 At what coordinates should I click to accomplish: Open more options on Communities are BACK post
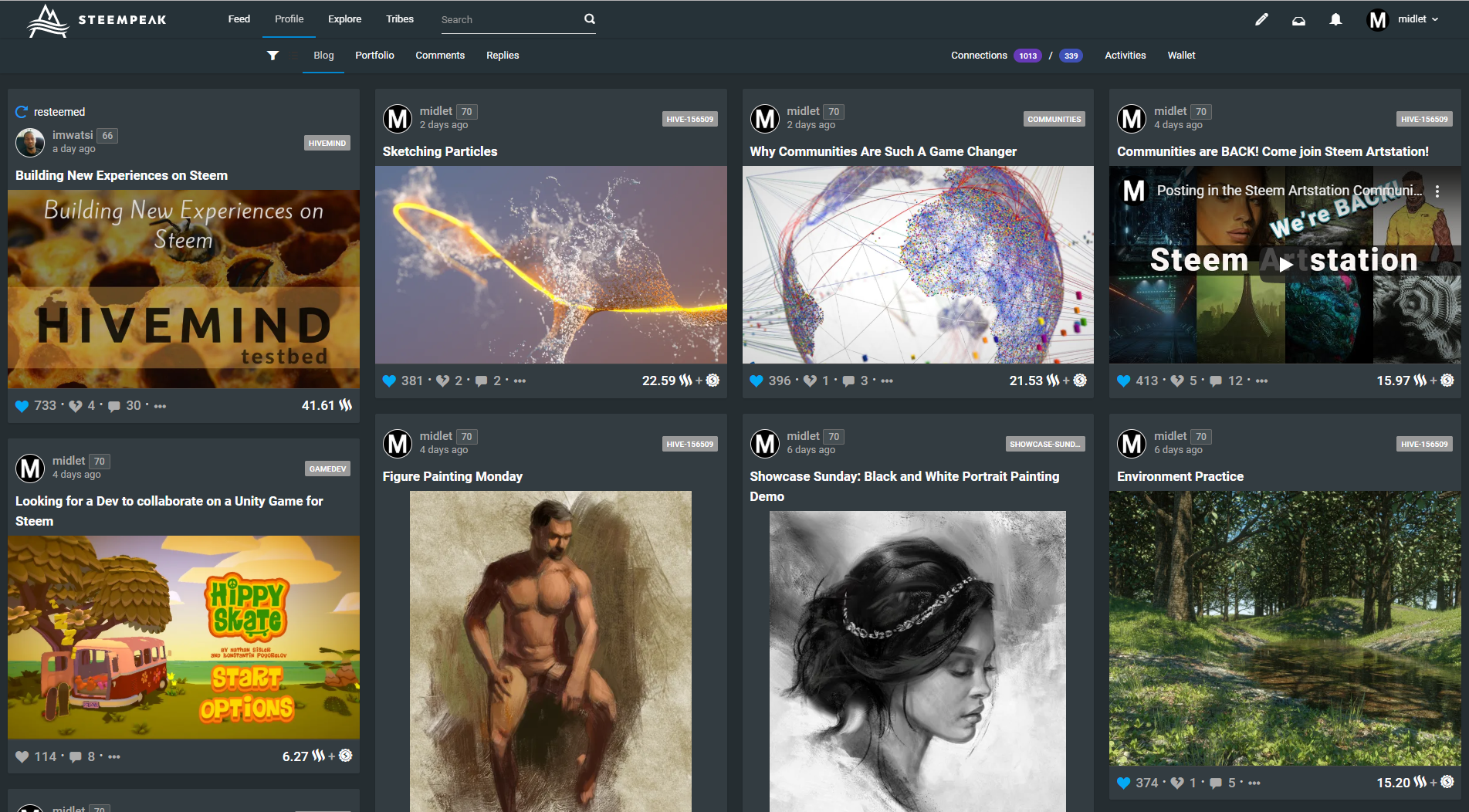1262,381
